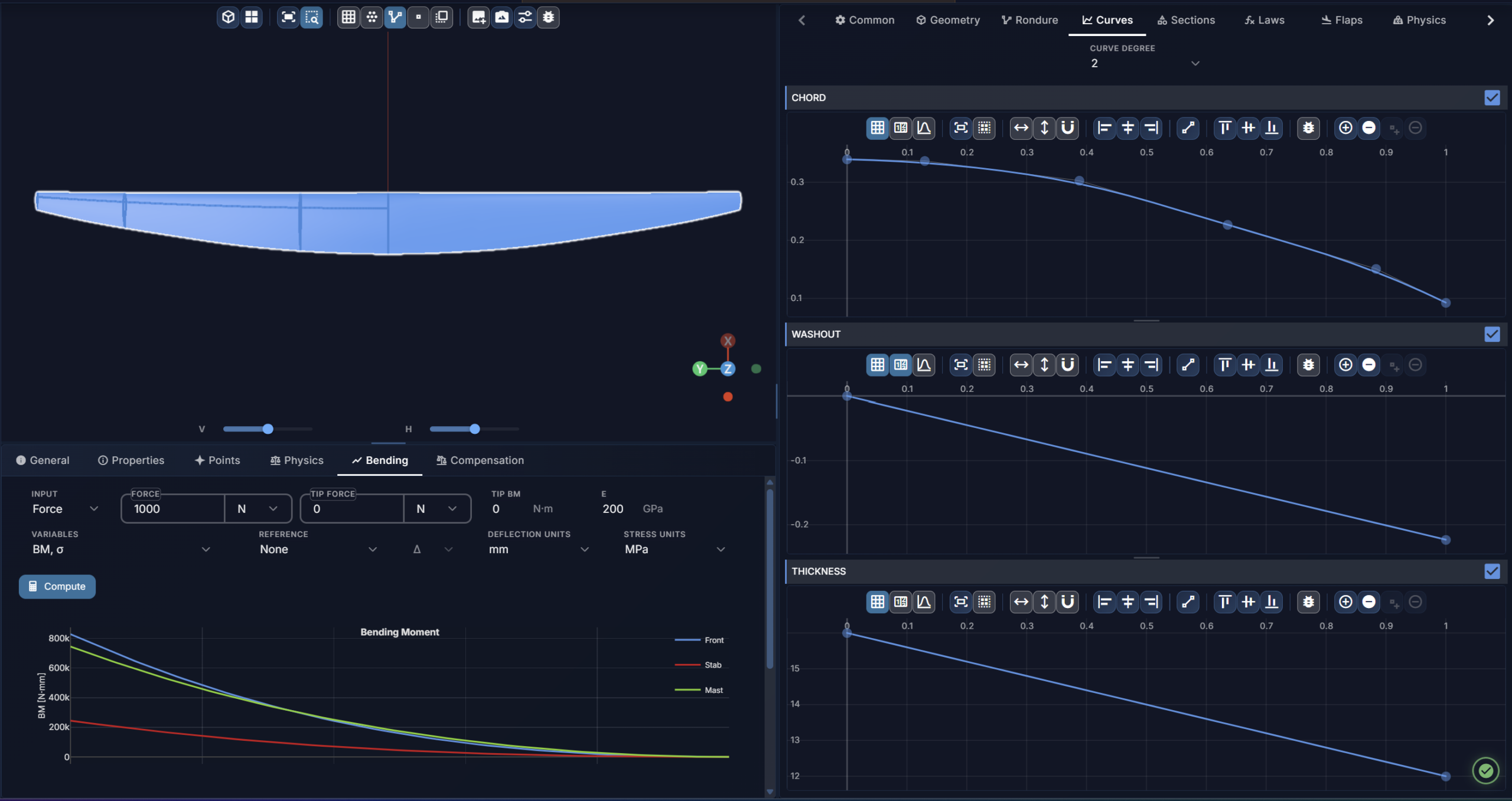
Task: Uncheck the WASHOUT section checkbox
Action: [1492, 334]
